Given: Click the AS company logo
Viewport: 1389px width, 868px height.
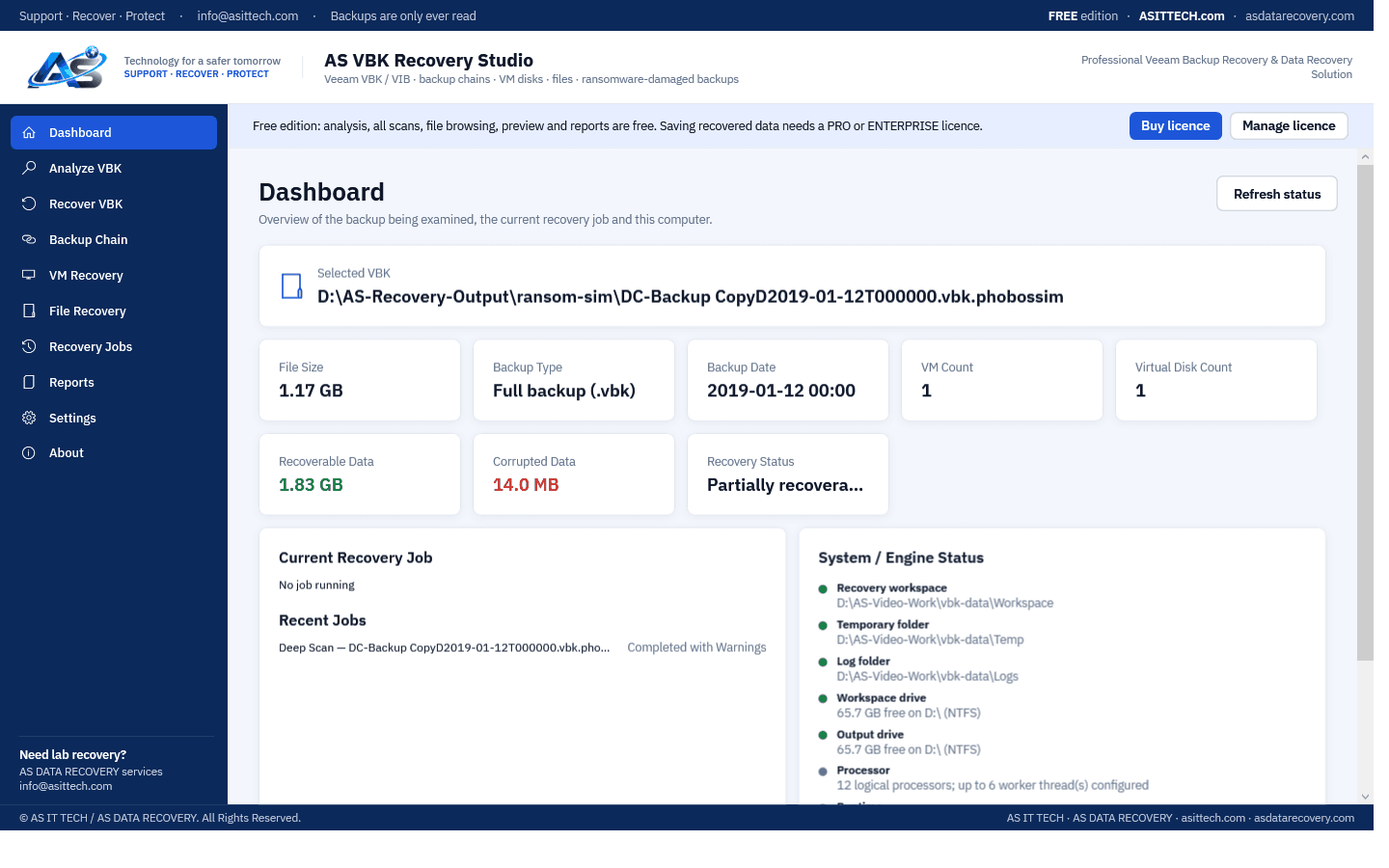Looking at the screenshot, I should coord(68,68).
